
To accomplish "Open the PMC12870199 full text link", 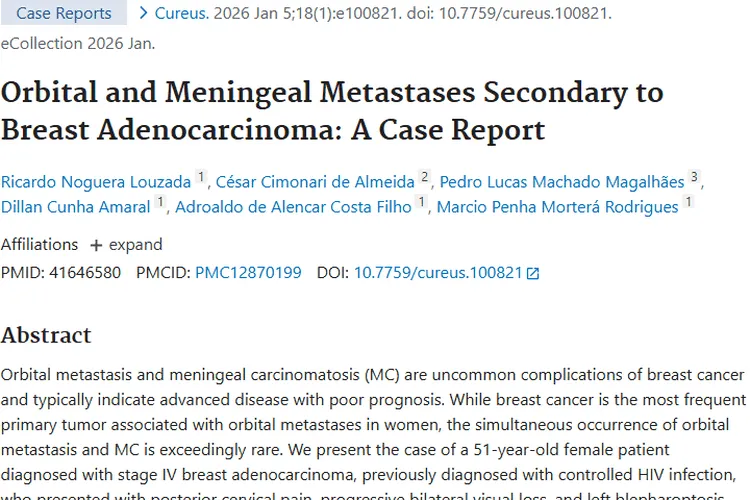I will [x=248, y=272].
